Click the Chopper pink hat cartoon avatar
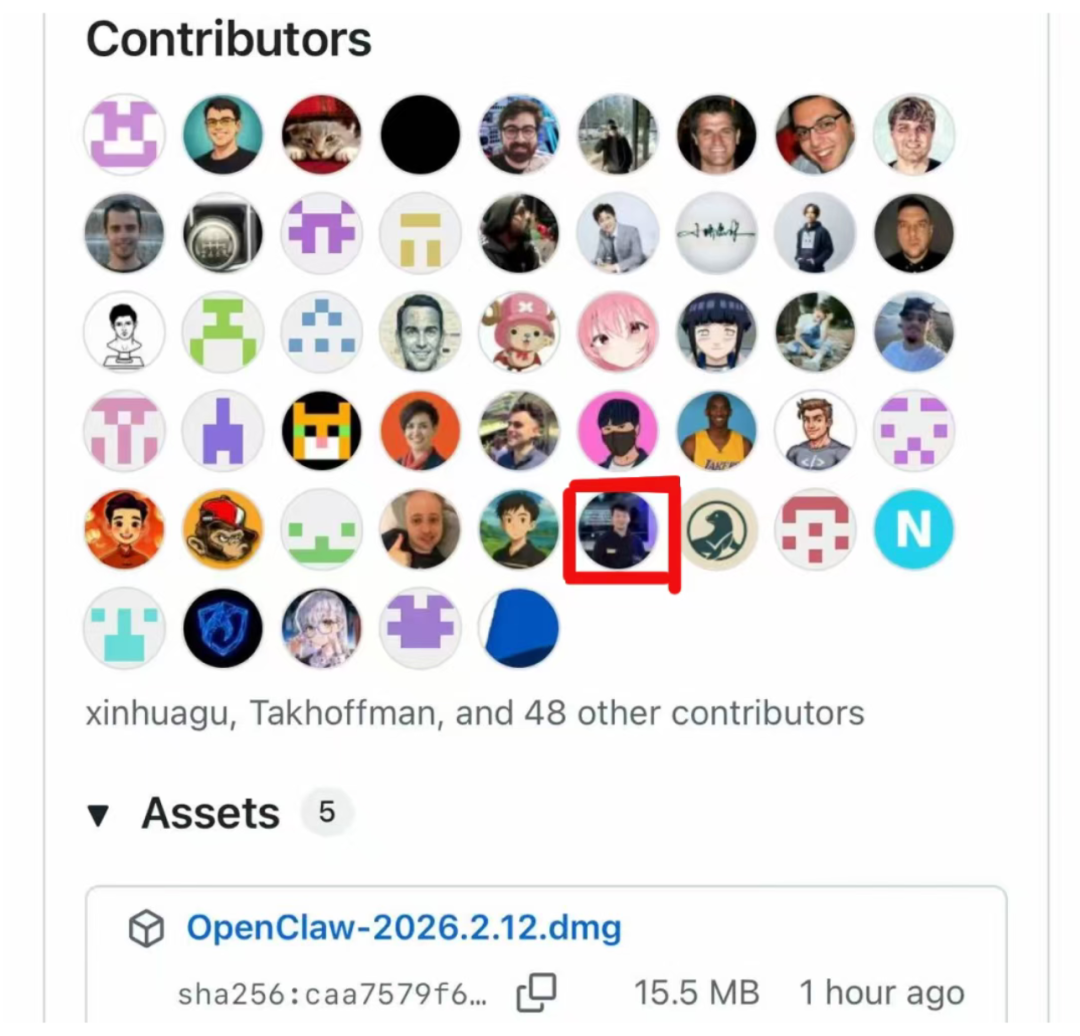 519,332
